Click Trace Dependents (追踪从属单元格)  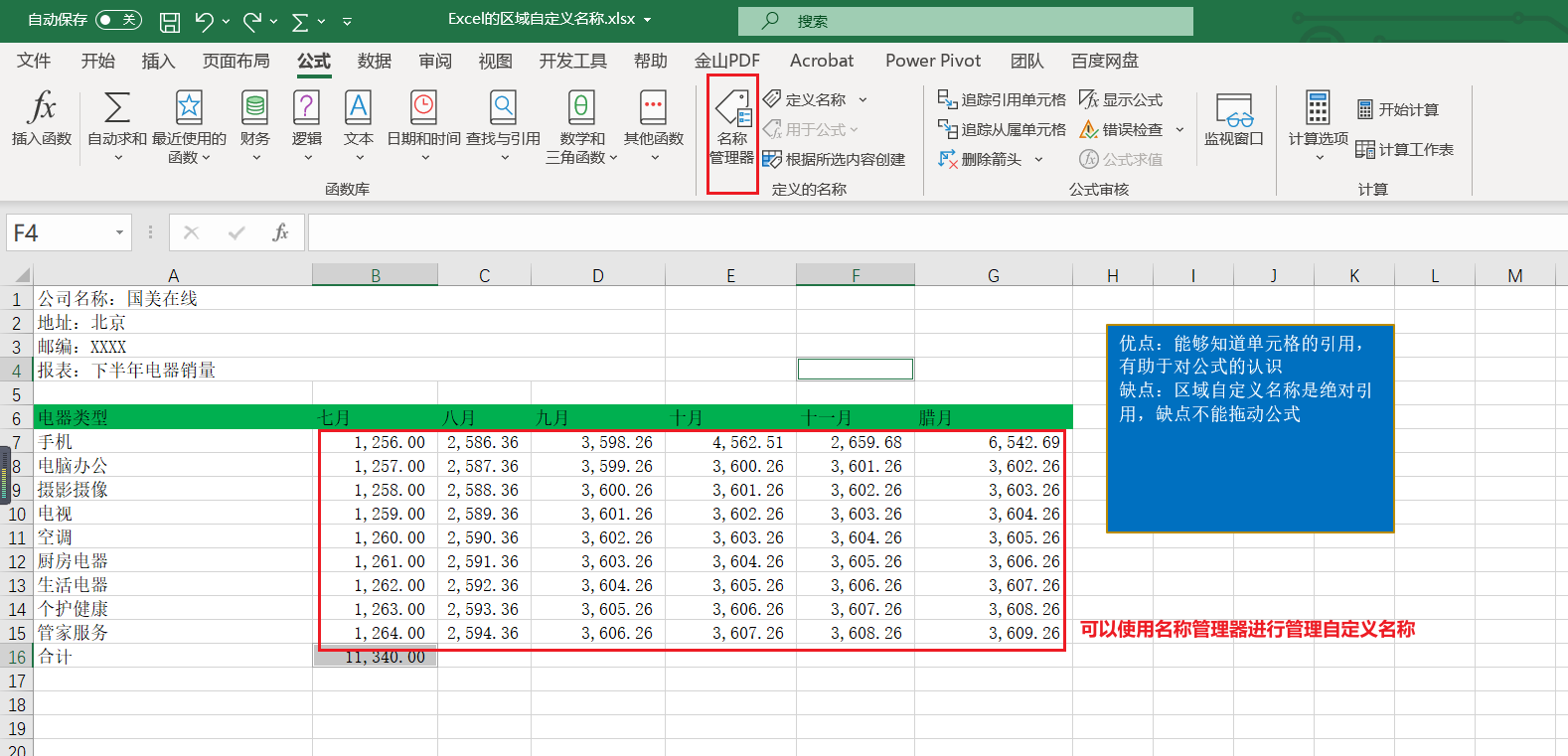click(x=1002, y=129)
